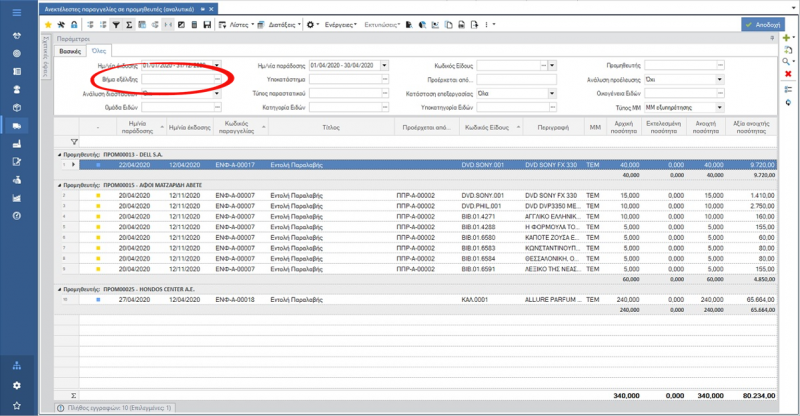The width and height of the screenshot is (800, 416).
Task: Open the Τύπος παραστατικού lookup ellipsis button
Action: tap(385, 93)
